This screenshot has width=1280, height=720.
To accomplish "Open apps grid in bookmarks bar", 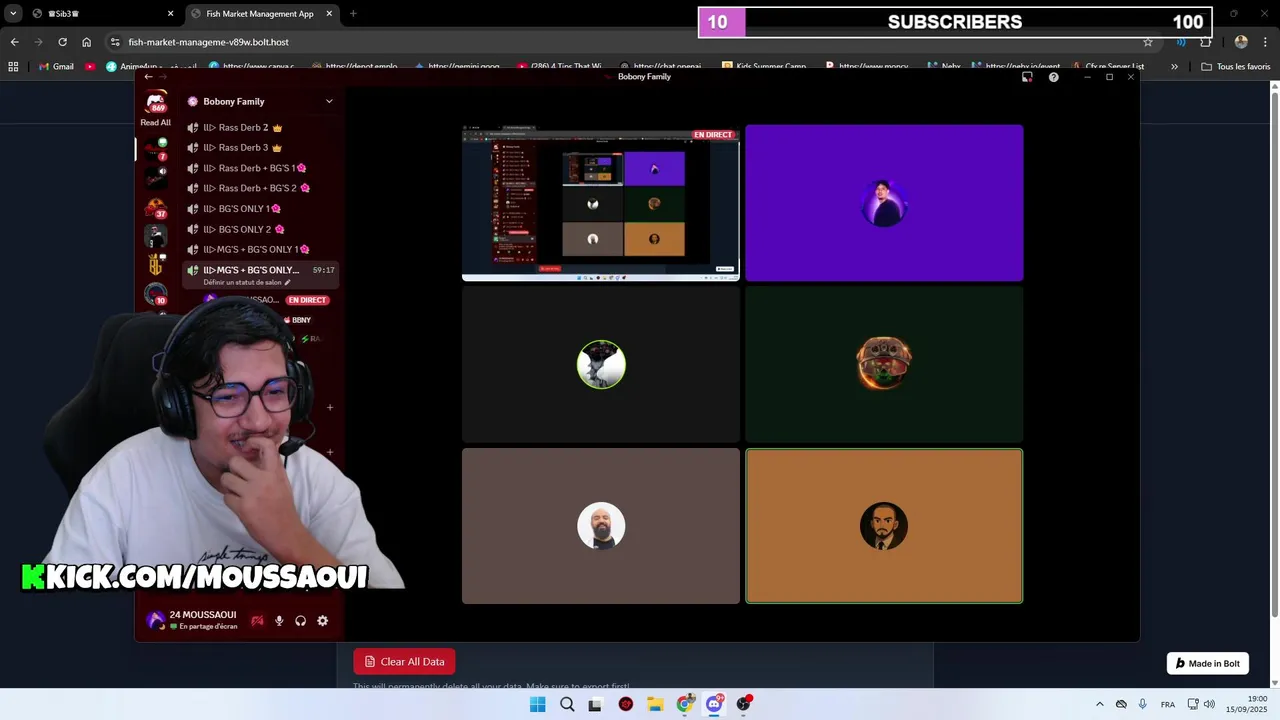I will (13, 67).
